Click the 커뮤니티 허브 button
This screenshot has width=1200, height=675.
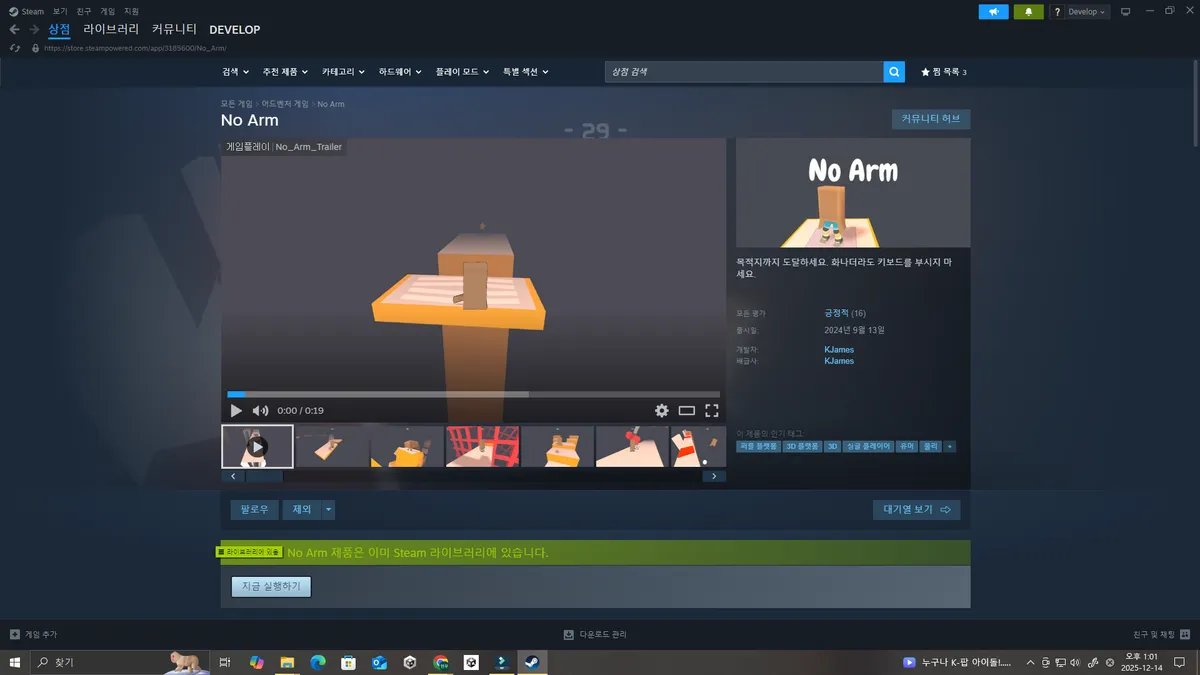pyautogui.click(x=930, y=119)
